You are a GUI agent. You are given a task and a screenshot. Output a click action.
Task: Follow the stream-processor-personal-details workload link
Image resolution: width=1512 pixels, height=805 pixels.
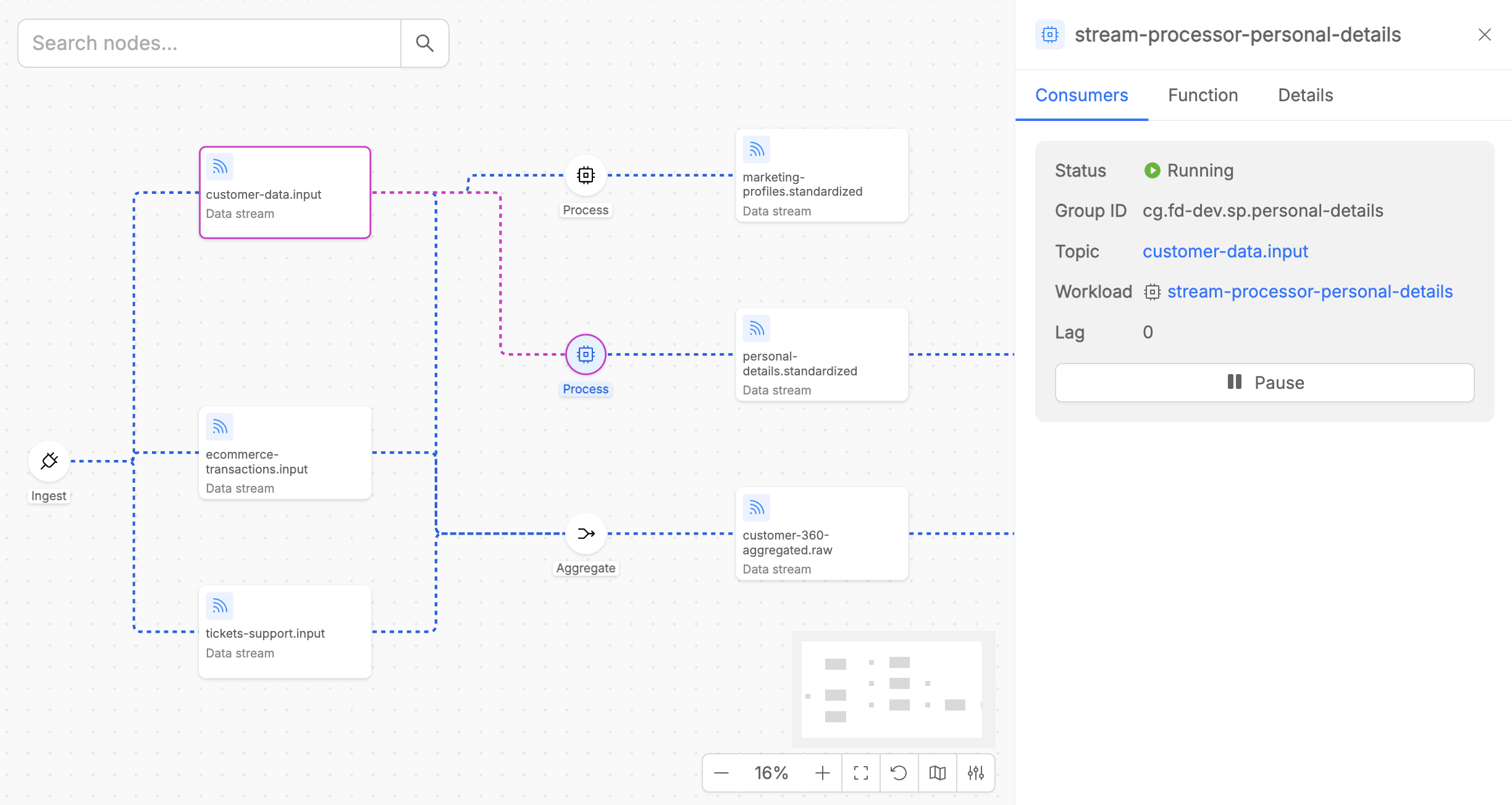click(1309, 291)
